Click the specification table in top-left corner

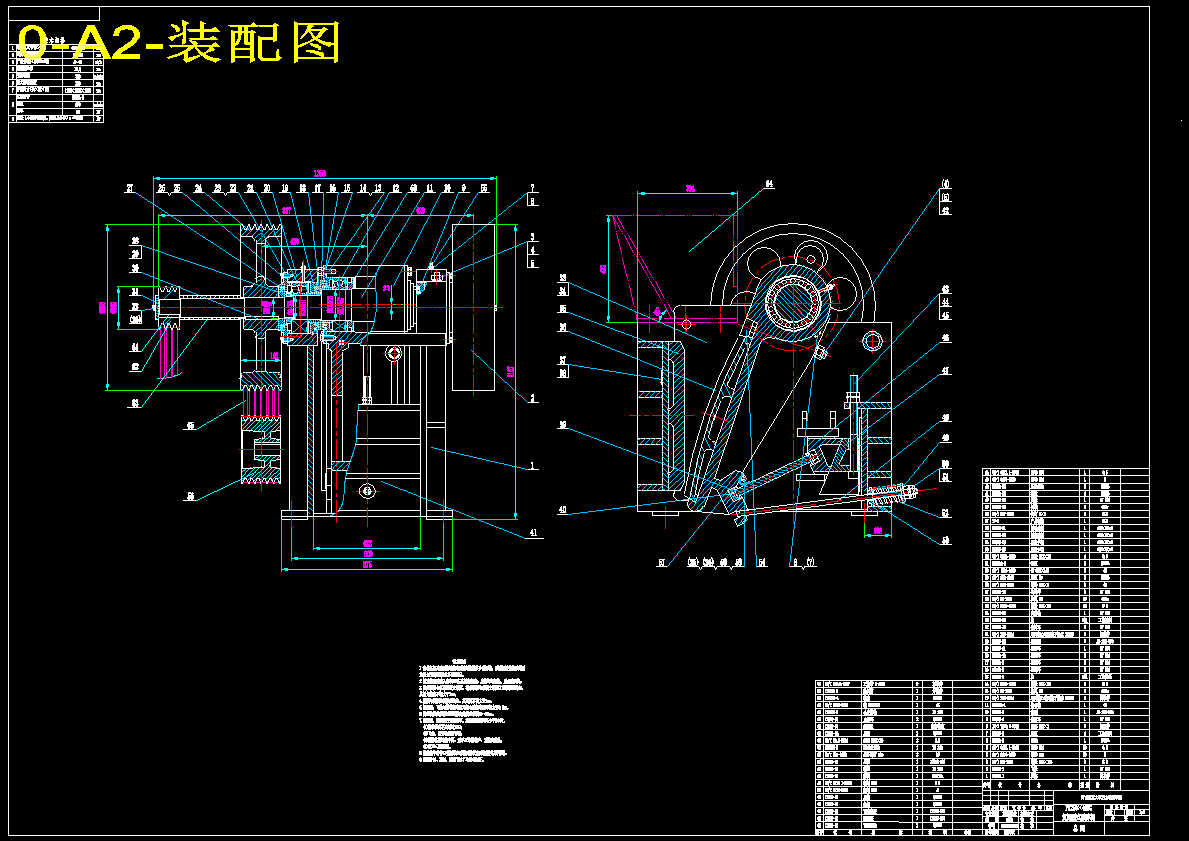click(x=56, y=82)
